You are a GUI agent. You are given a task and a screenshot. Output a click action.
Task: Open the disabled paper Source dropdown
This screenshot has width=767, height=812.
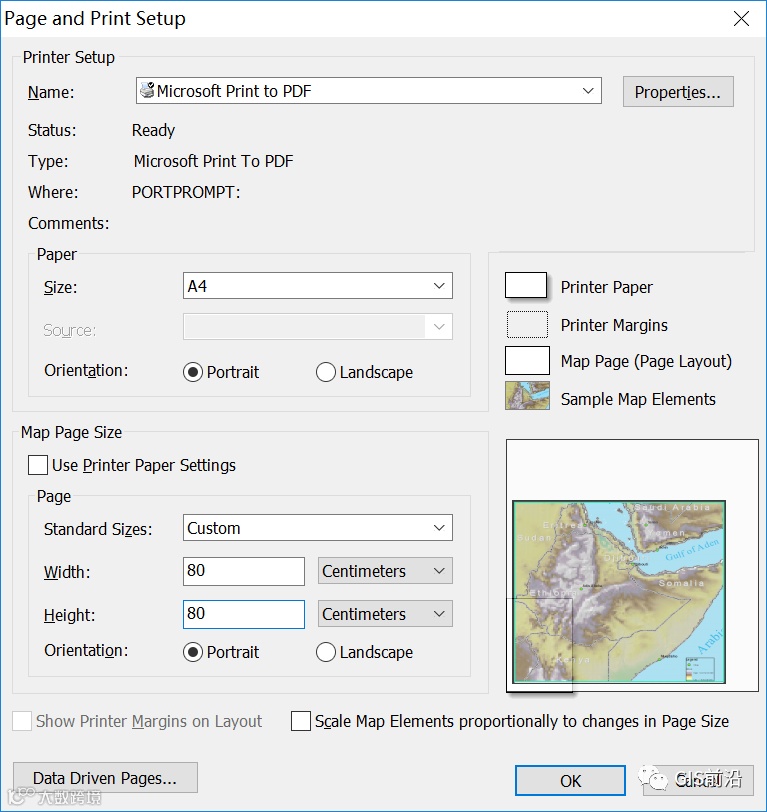pyautogui.click(x=439, y=327)
